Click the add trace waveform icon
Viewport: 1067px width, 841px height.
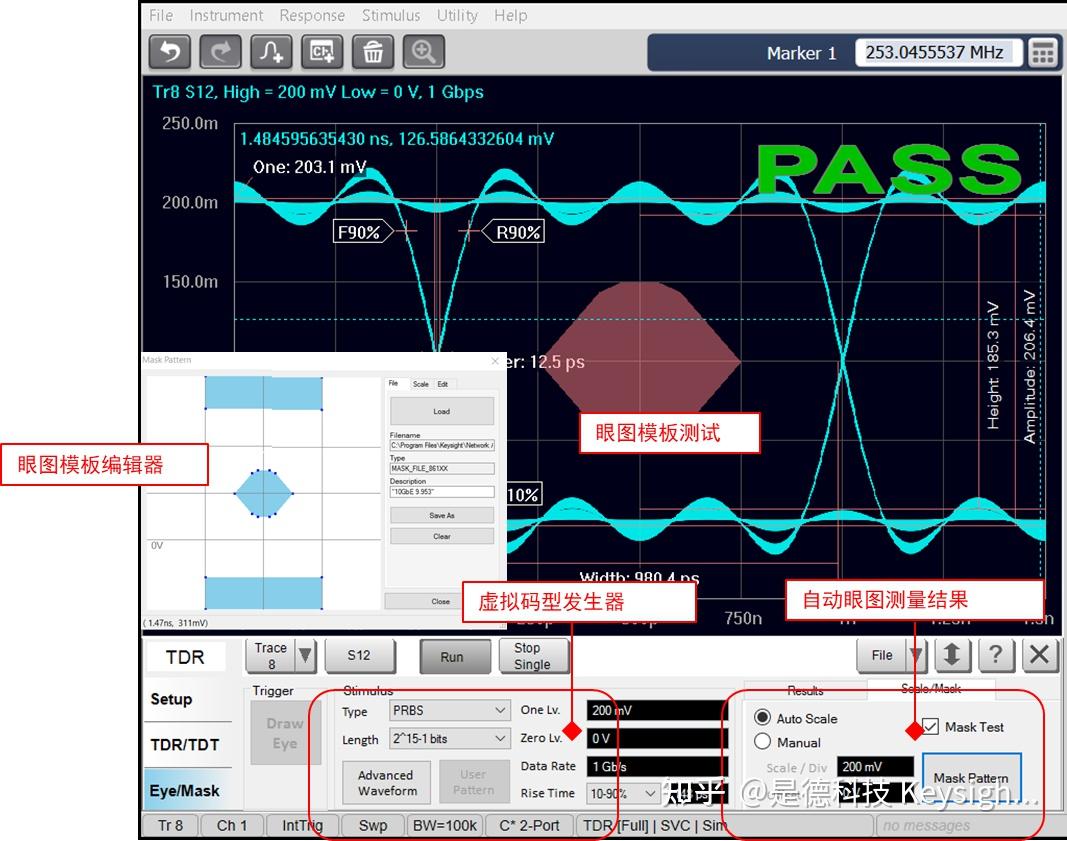pyautogui.click(x=271, y=52)
